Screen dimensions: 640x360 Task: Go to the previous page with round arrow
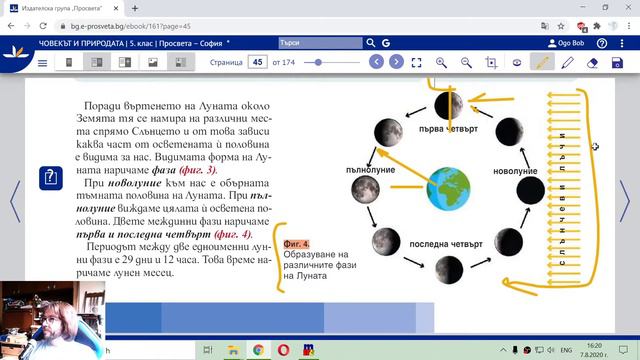[x=376, y=62]
